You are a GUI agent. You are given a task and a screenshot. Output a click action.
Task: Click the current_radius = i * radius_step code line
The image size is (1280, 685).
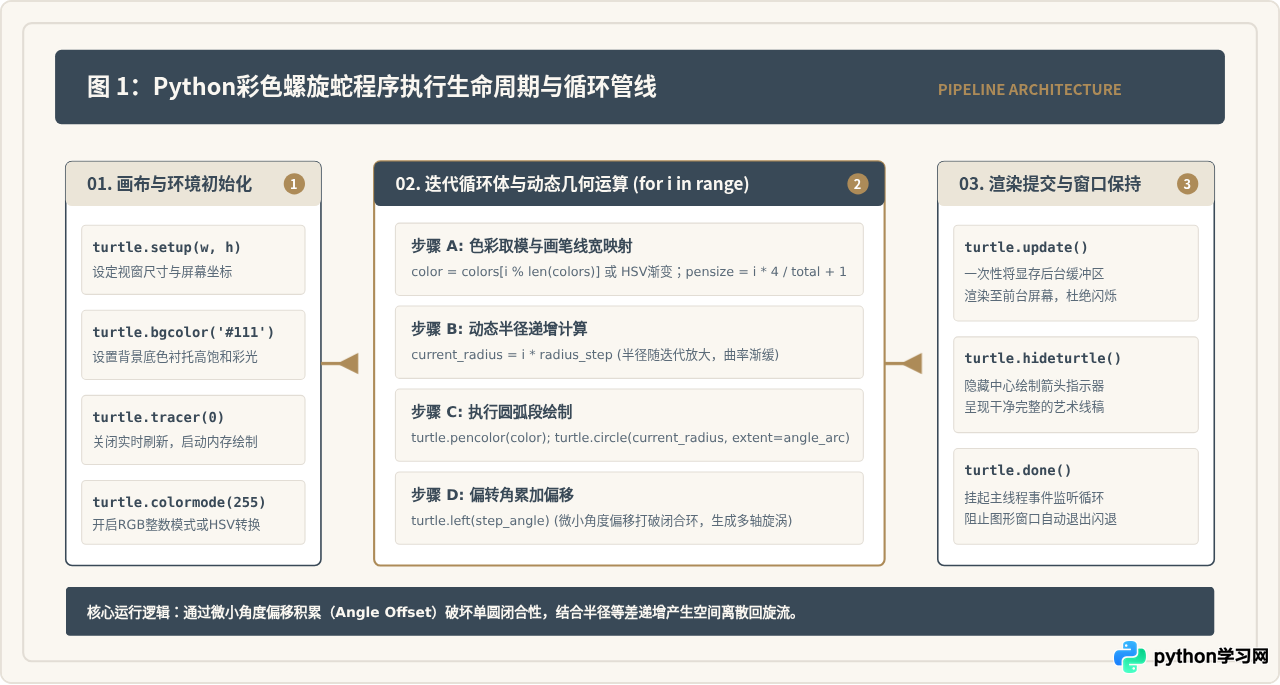[595, 355]
